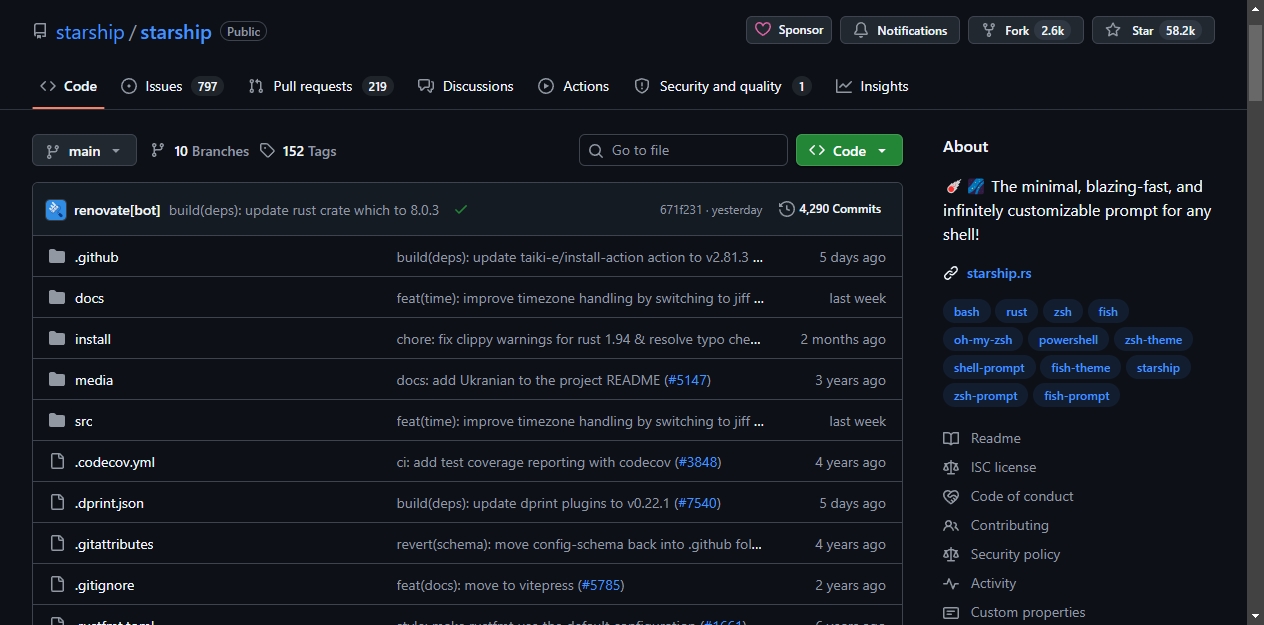Click the heart-shield icon beside Code of conduct
1264x625 pixels.
click(951, 496)
